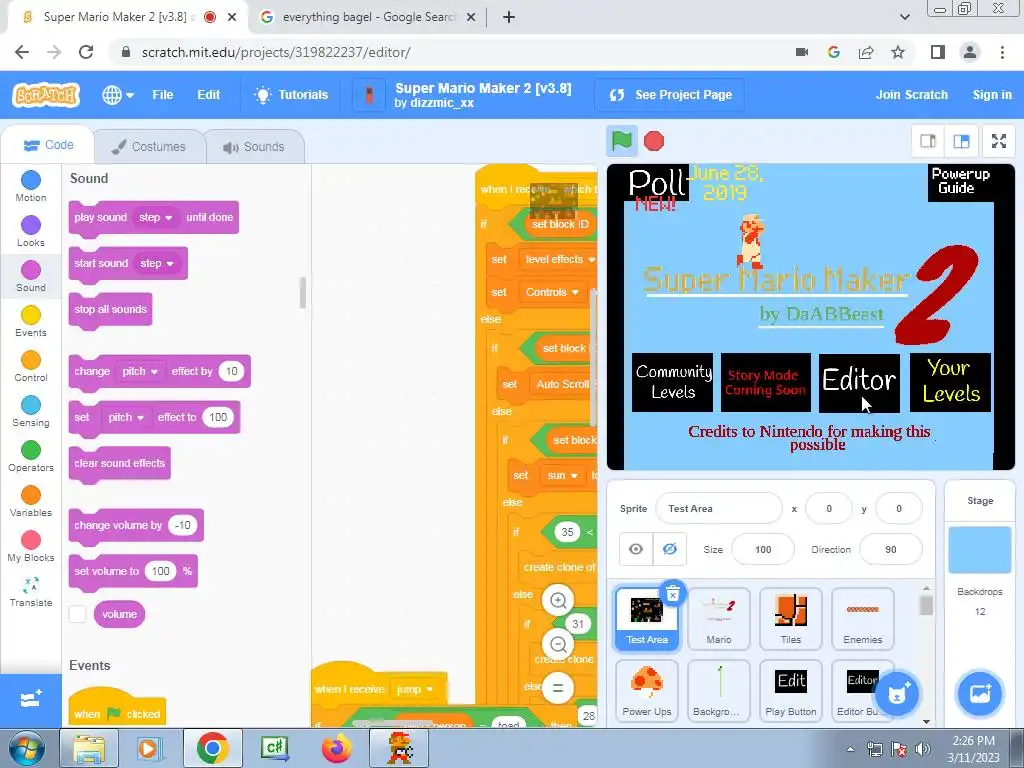This screenshot has height=768, width=1024.
Task: Open the Controls variable dropdown
Action: click(x=552, y=293)
